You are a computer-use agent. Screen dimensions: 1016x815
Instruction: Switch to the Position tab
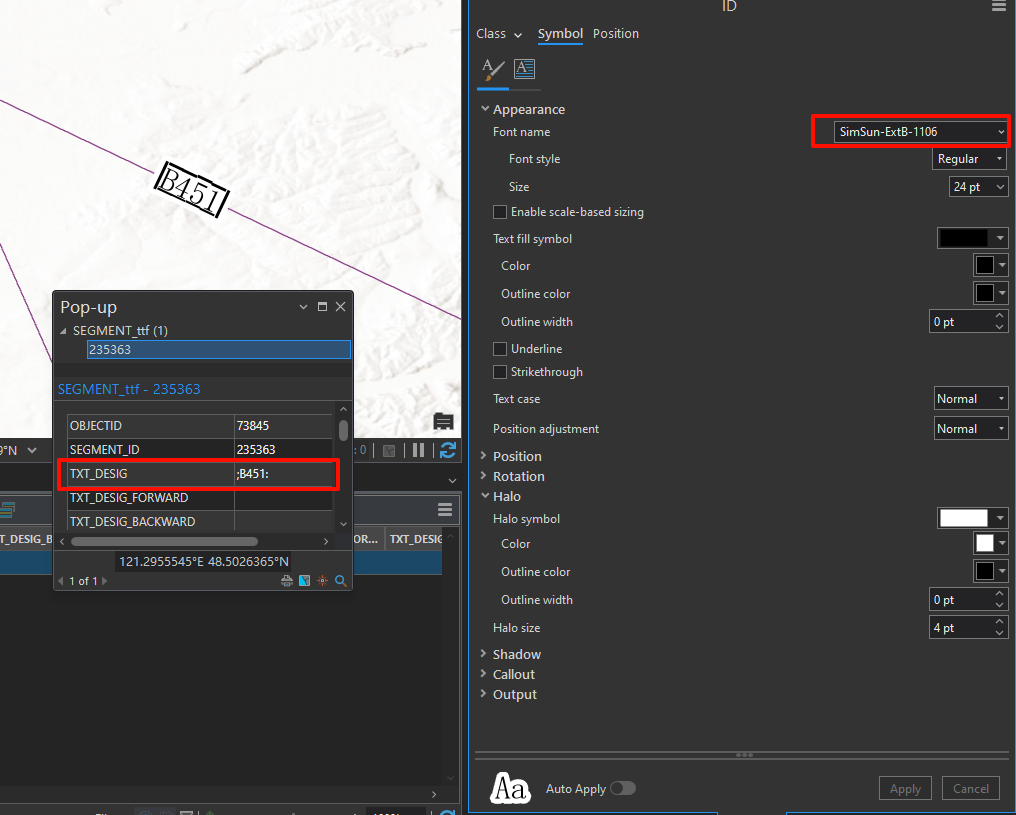(x=615, y=33)
